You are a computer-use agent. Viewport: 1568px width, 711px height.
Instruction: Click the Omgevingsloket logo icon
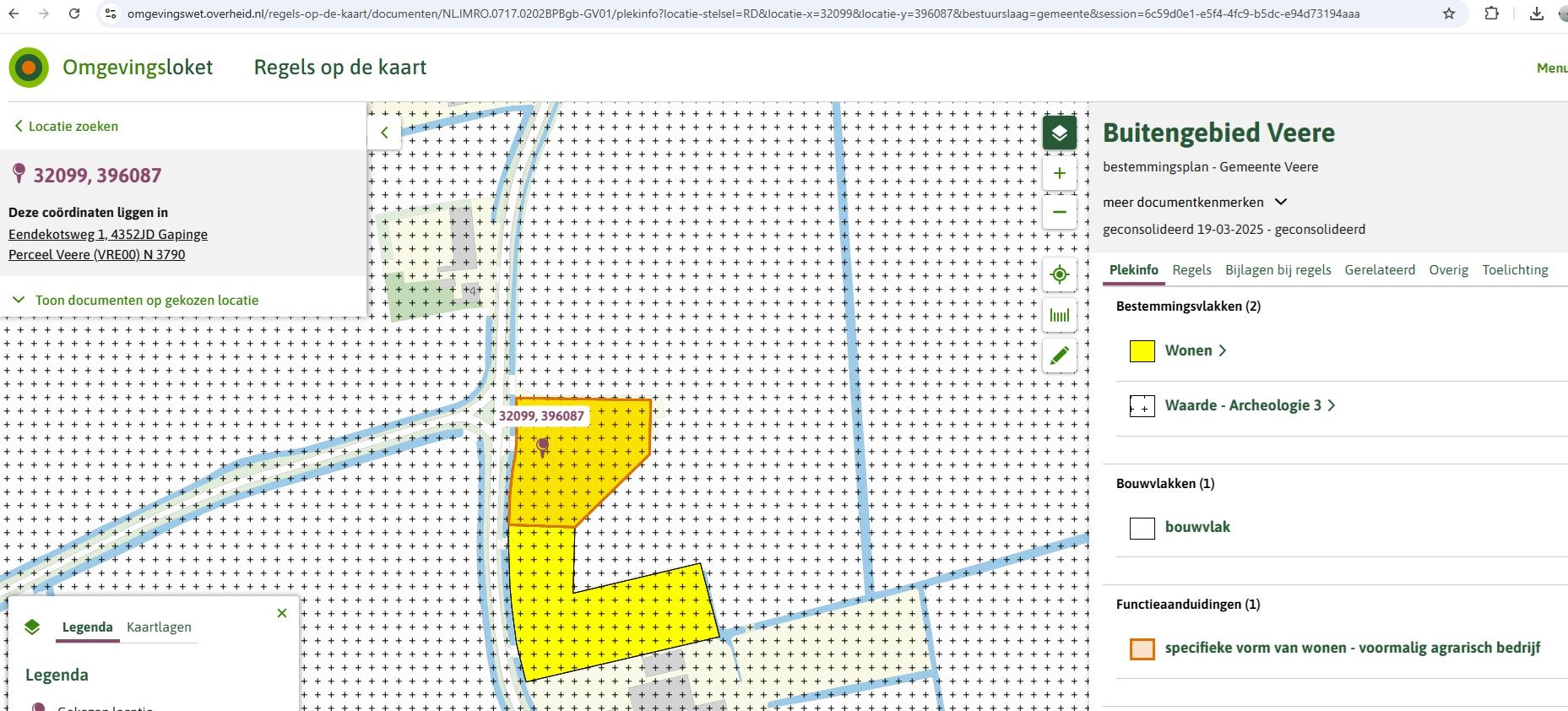pyautogui.click(x=29, y=68)
